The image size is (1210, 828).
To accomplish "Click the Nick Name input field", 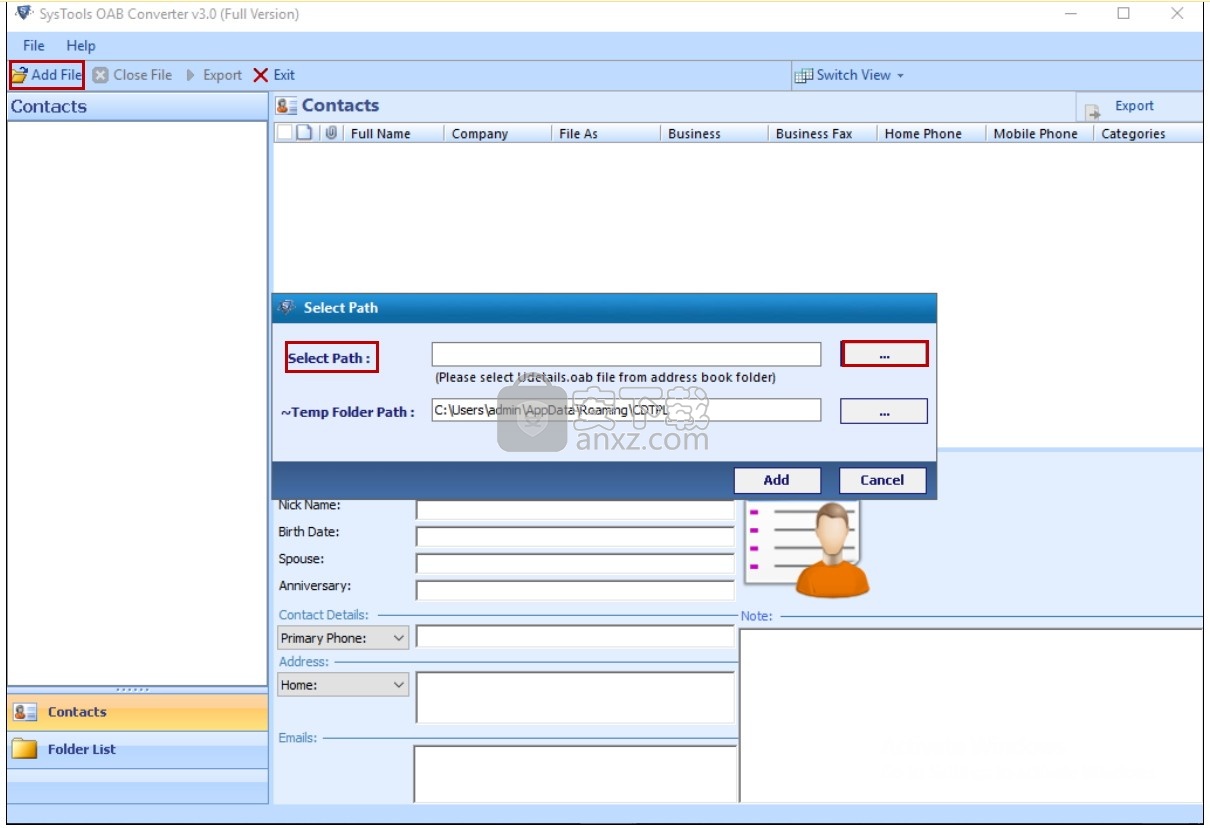I will click(575, 509).
